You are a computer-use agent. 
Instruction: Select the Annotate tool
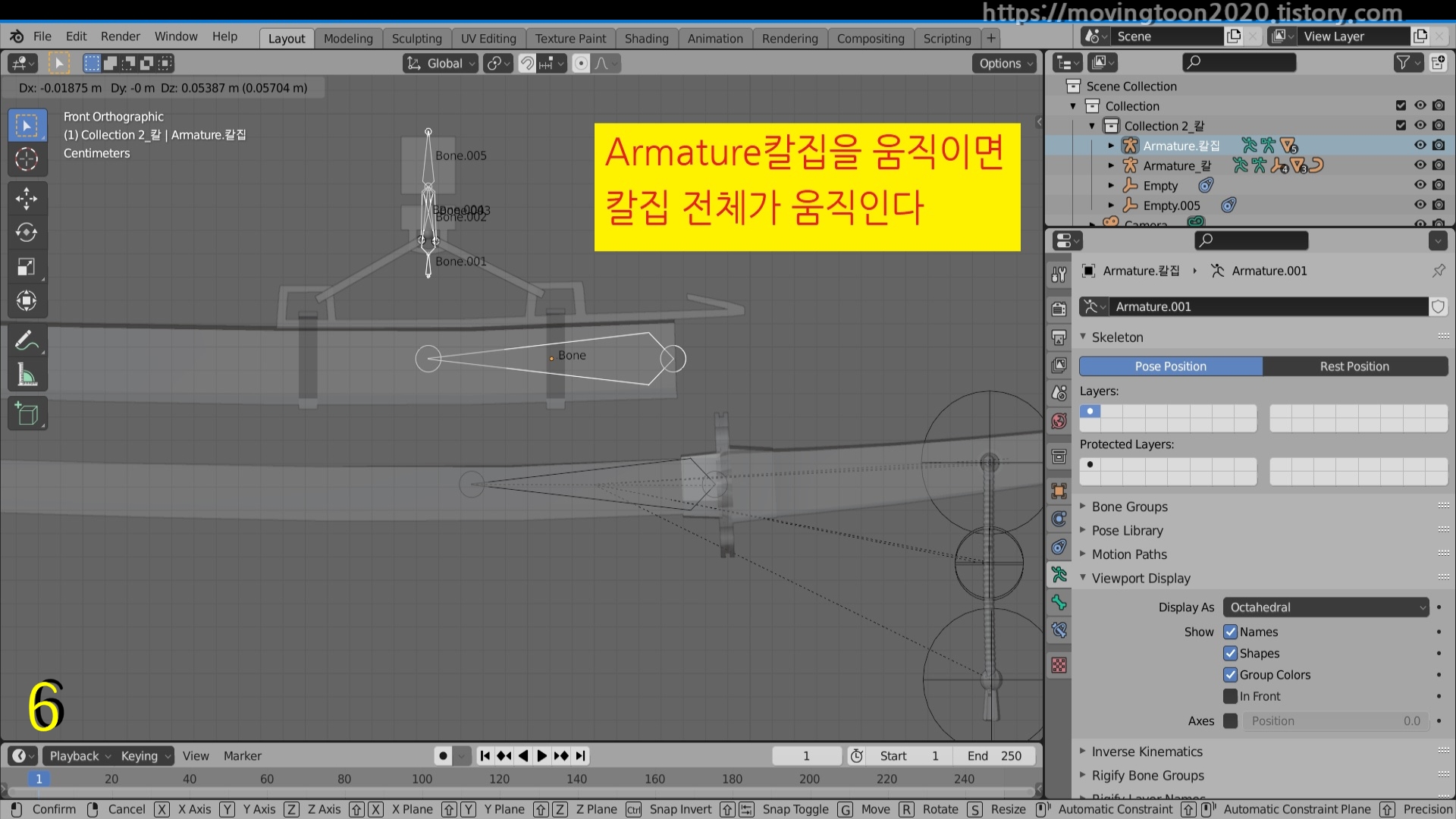(x=27, y=340)
